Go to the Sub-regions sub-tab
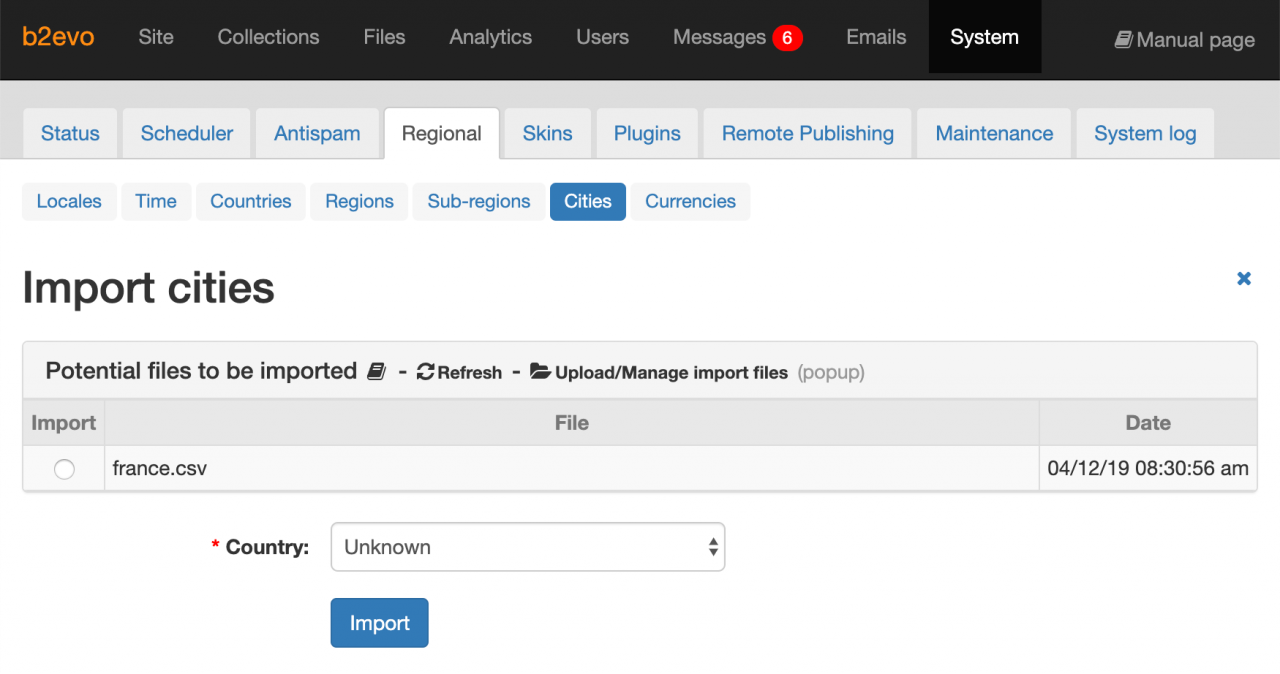Viewport: 1280px width, 674px height. point(479,201)
